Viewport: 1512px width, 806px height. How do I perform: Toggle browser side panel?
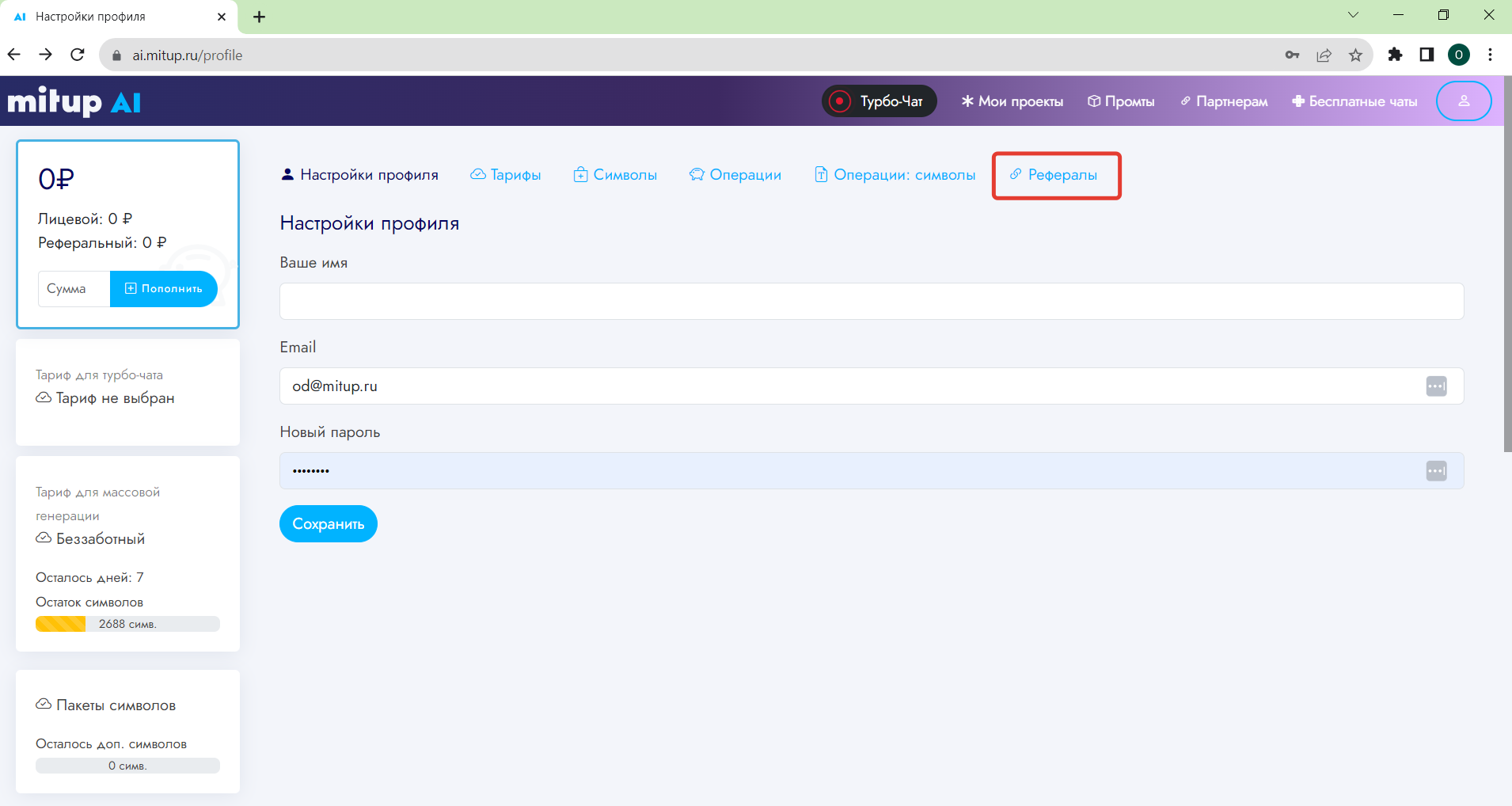(1427, 55)
